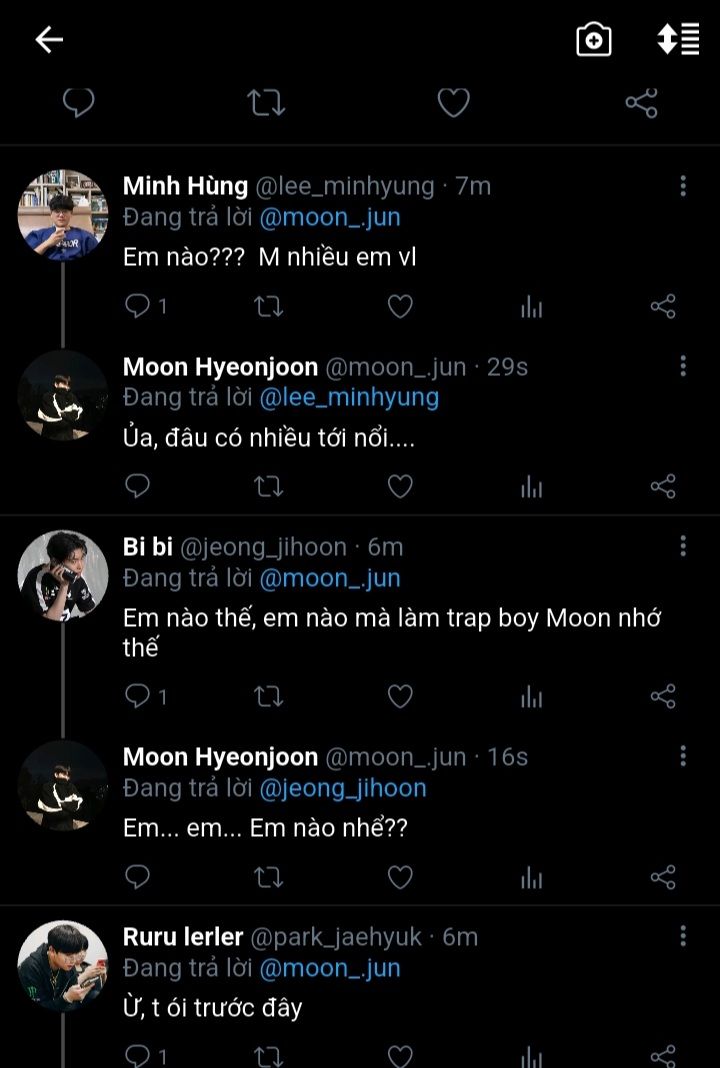Tap the back arrow at top
The height and width of the screenshot is (1068, 720).
point(49,40)
